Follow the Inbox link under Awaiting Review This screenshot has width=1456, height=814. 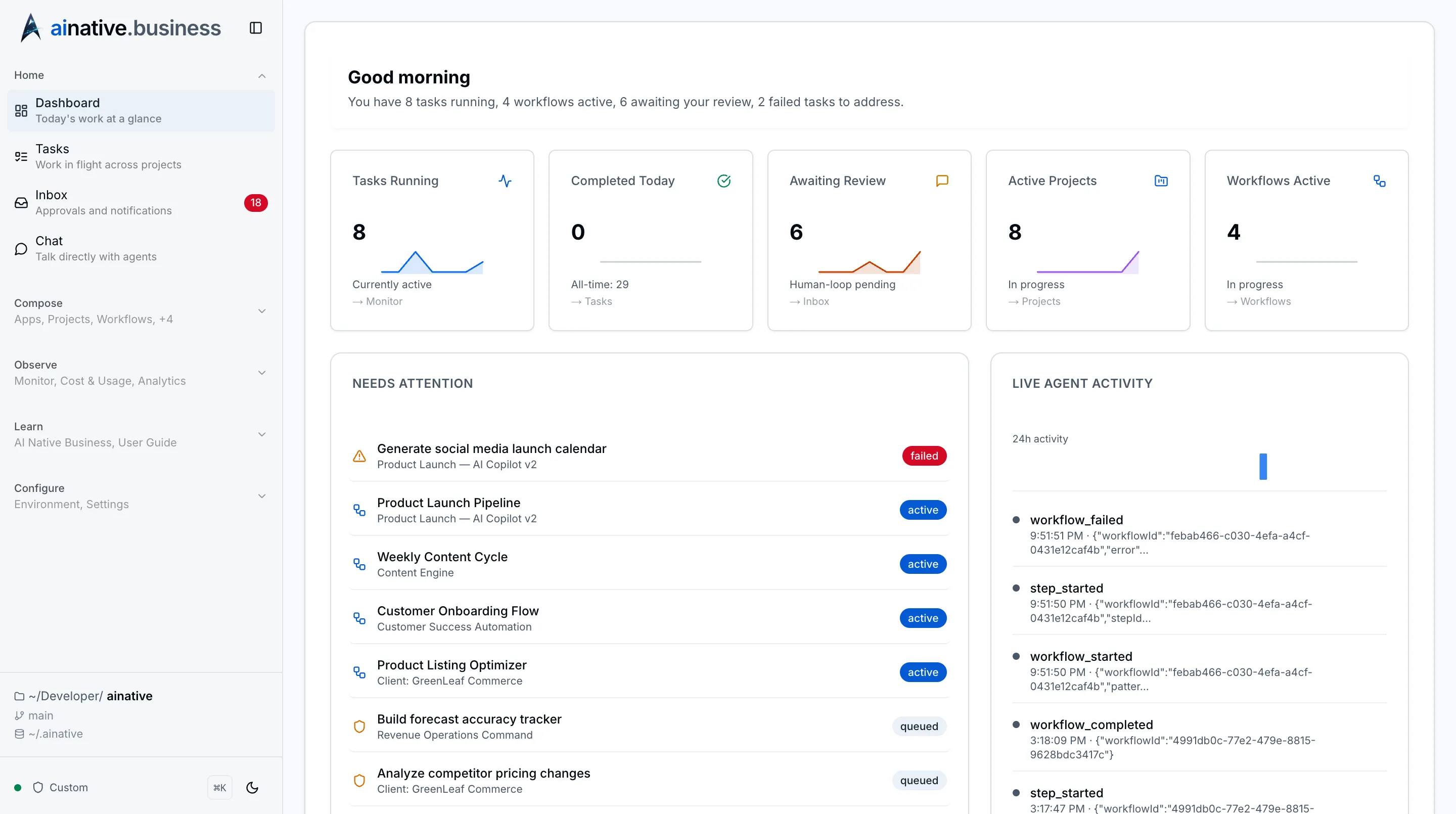click(809, 302)
